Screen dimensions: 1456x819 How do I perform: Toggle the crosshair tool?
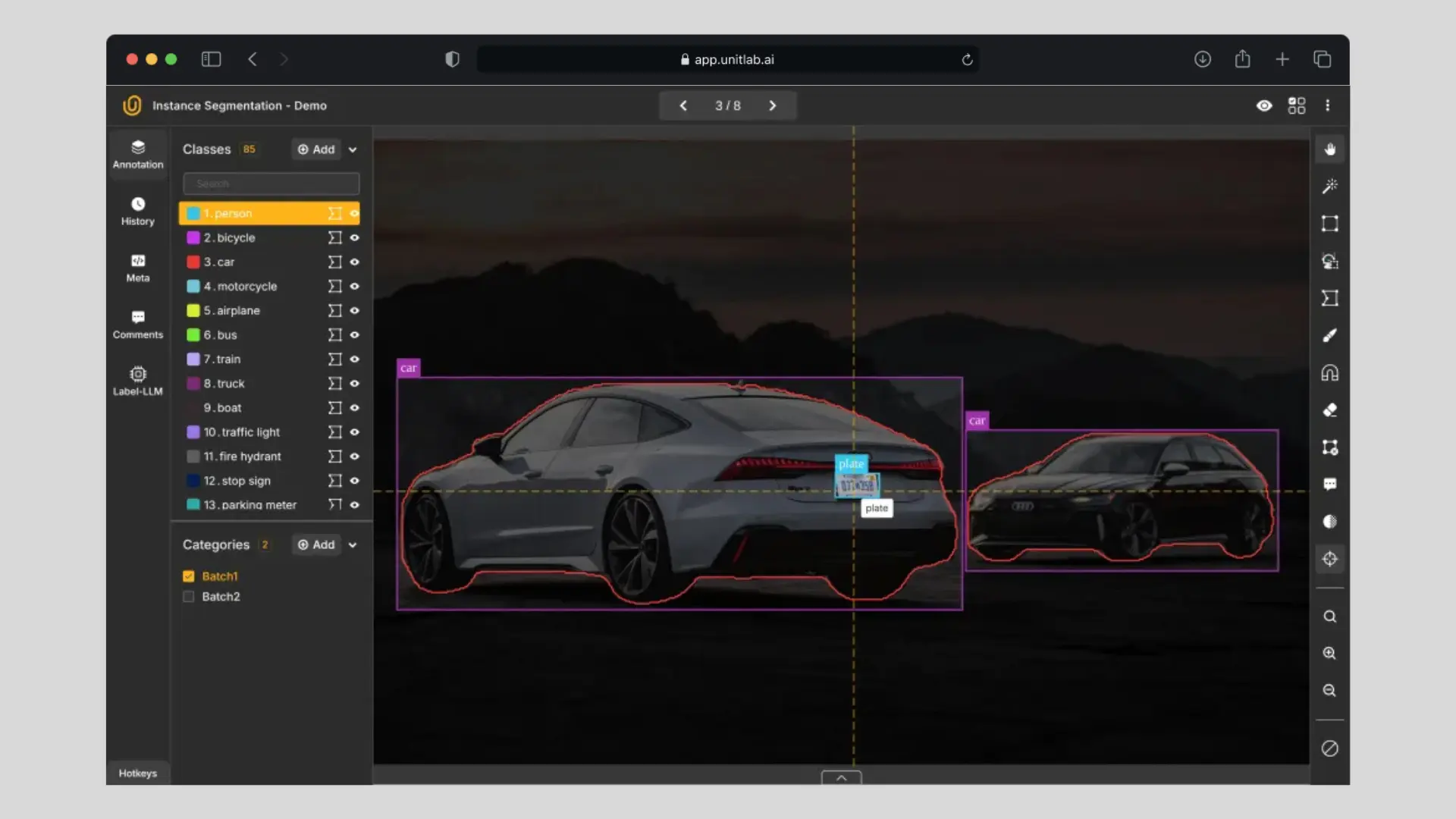(x=1329, y=560)
